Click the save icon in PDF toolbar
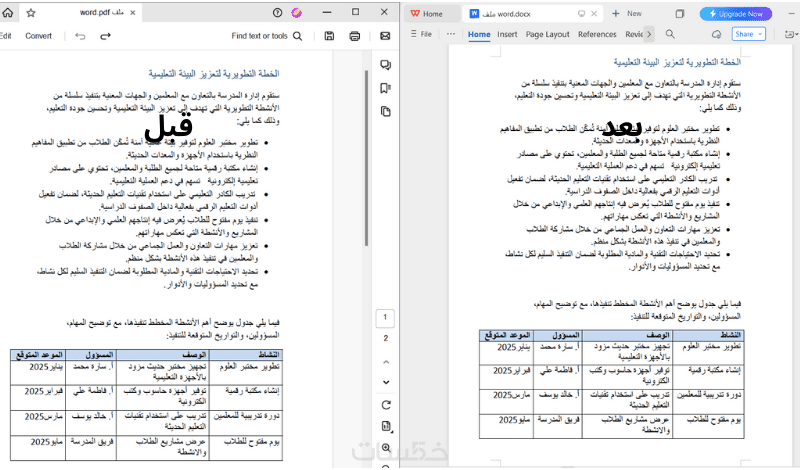Image resolution: width=800 pixels, height=470 pixels. coord(329,36)
